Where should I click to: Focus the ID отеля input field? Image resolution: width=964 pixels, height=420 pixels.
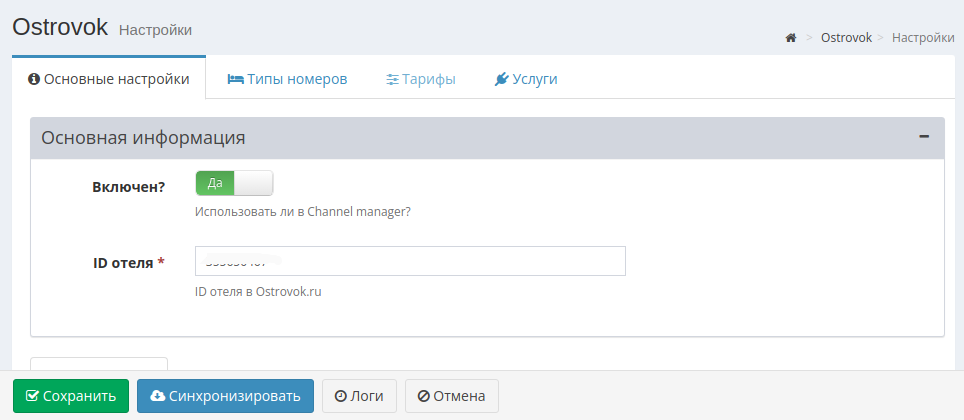(410, 261)
